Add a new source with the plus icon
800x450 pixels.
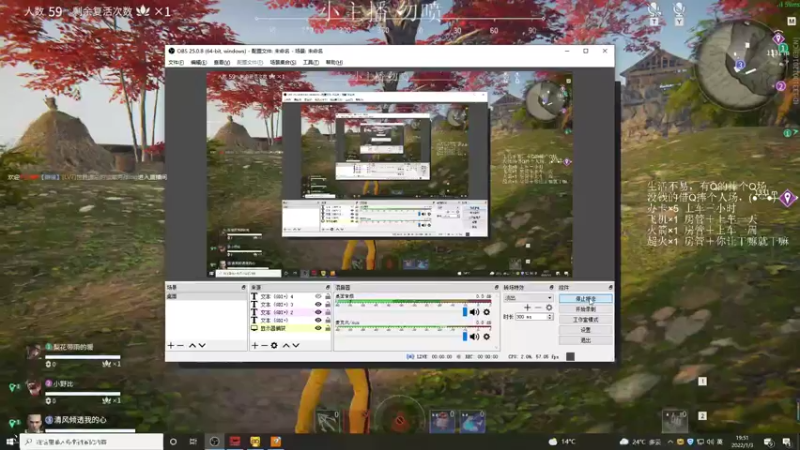point(255,345)
